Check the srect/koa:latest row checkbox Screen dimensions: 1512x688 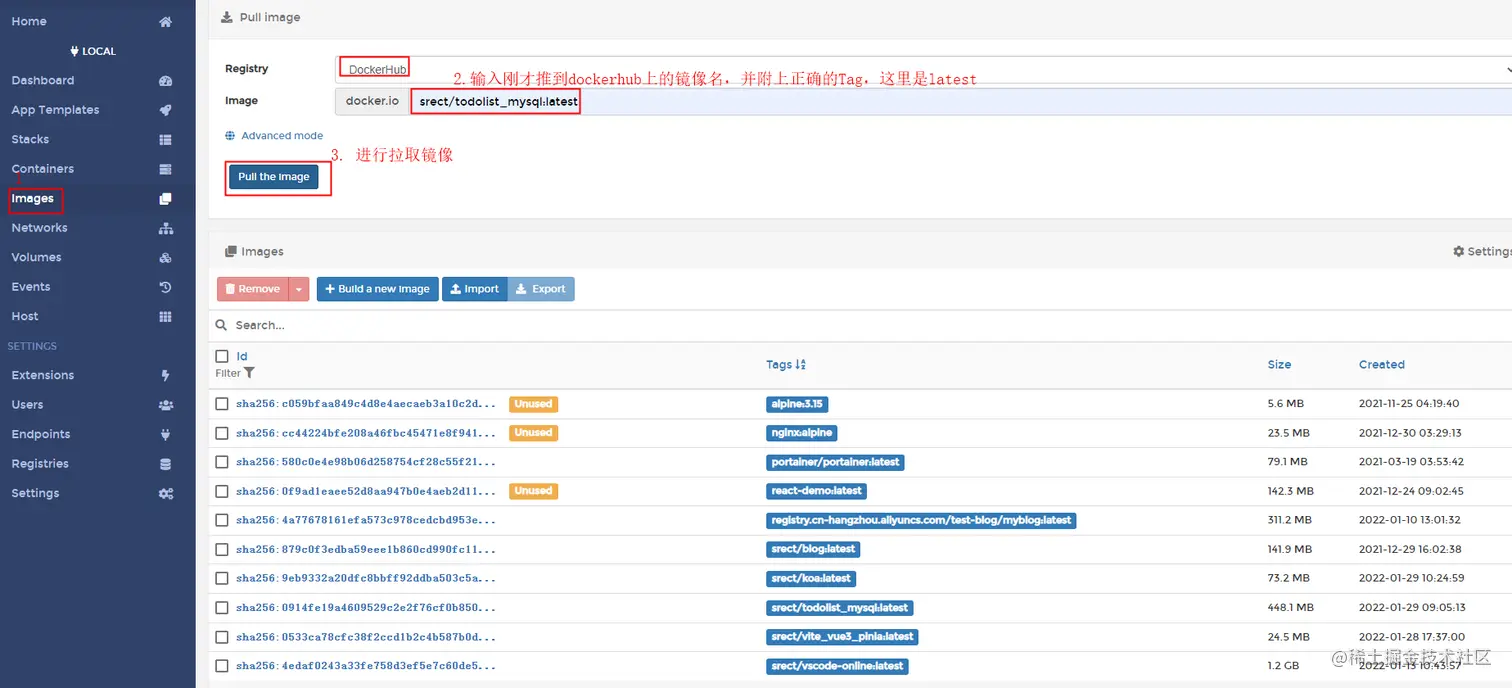click(222, 578)
